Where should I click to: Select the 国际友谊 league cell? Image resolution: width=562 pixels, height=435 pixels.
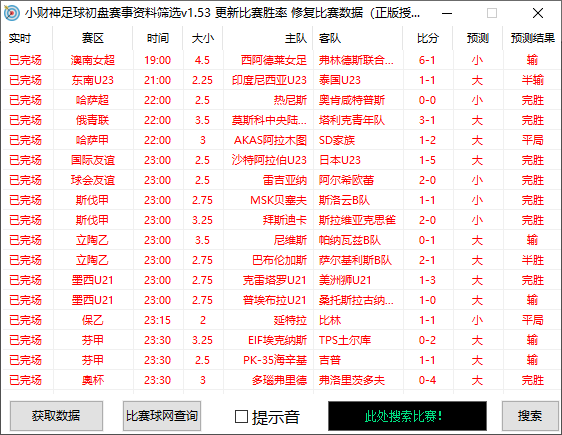tap(92, 160)
